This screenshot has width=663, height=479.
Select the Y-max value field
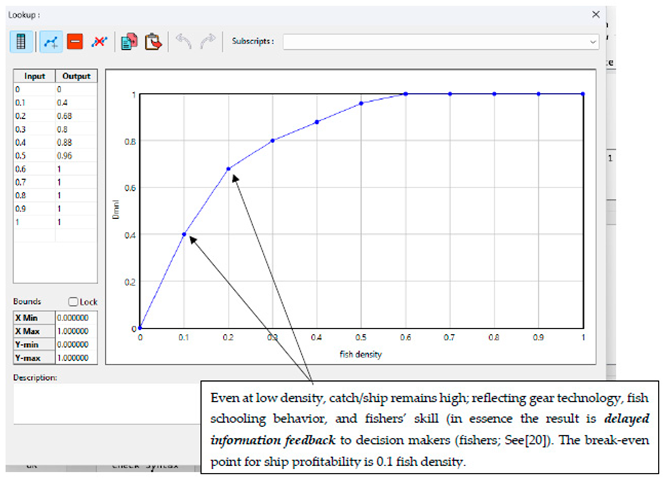tap(76, 357)
